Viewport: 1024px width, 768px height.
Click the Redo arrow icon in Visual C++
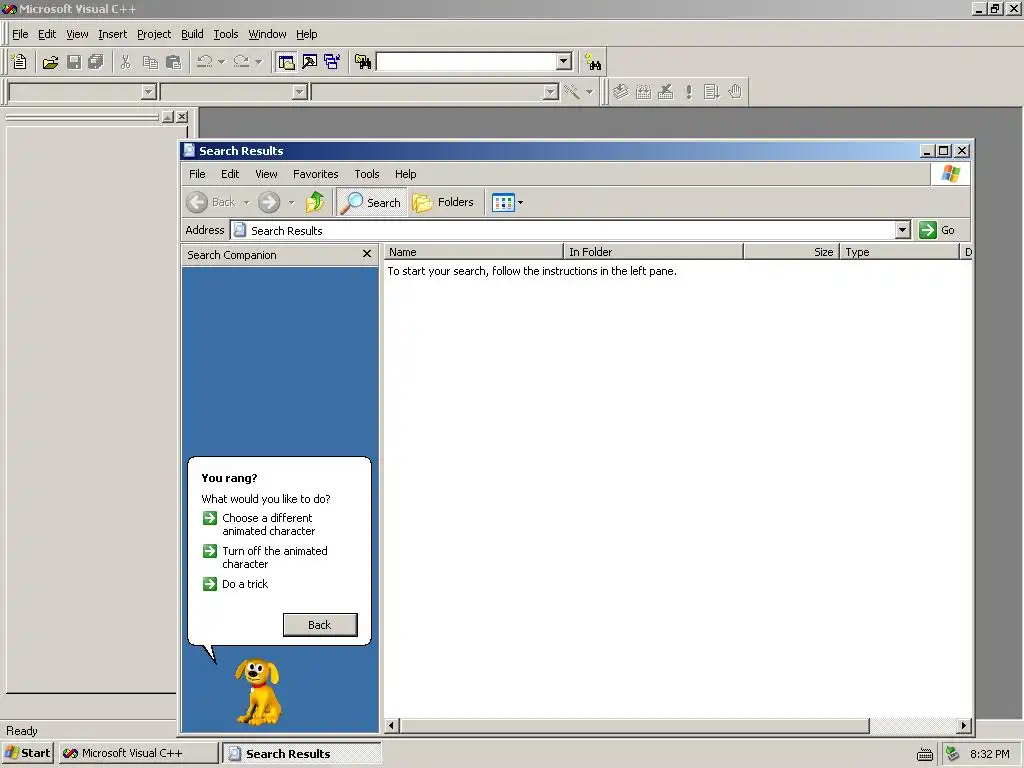[x=241, y=62]
